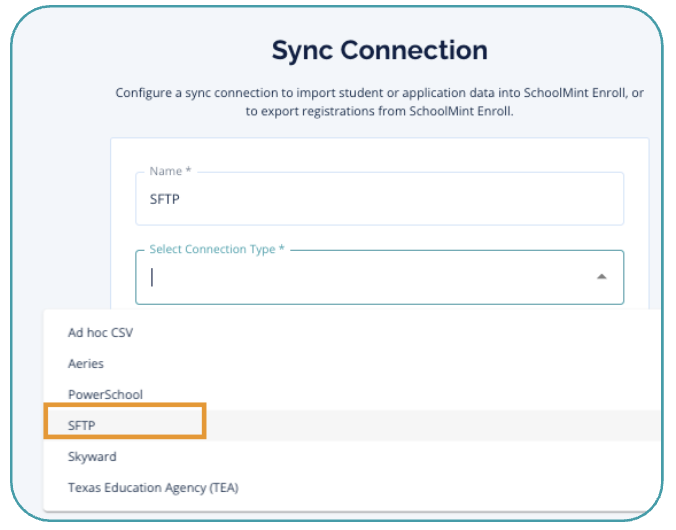Click the empty right side of the Skyward row

click(x=450, y=457)
